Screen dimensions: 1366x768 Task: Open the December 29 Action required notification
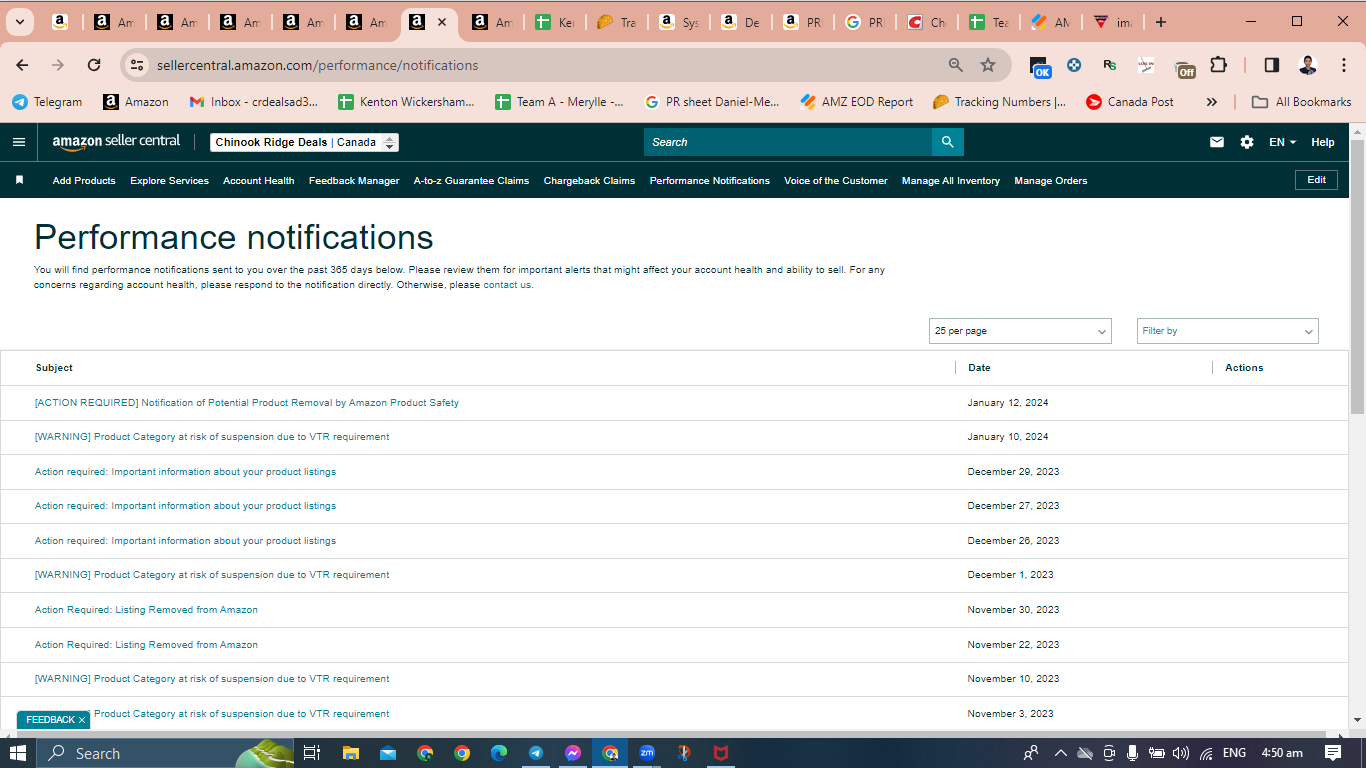pyautogui.click(x=185, y=472)
